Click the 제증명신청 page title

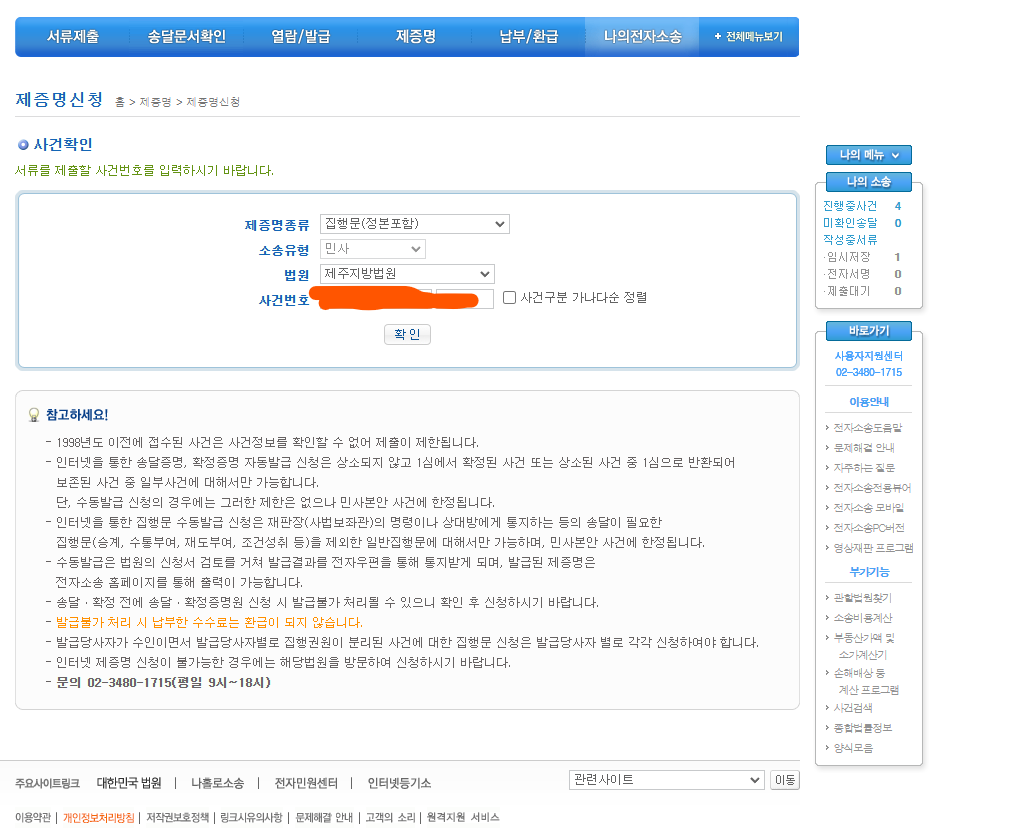pos(59,99)
